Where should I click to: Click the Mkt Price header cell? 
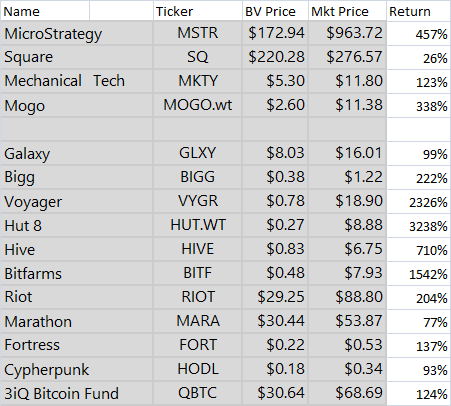coord(347,11)
